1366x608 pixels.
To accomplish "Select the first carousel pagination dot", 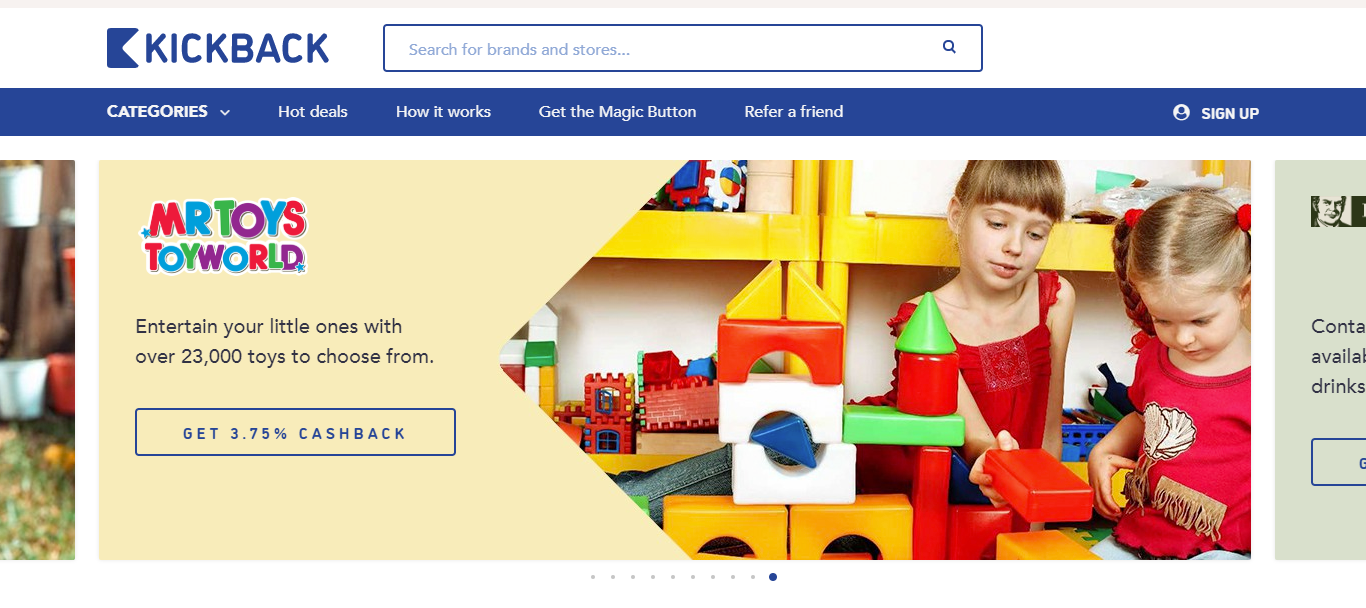I will 593,577.
